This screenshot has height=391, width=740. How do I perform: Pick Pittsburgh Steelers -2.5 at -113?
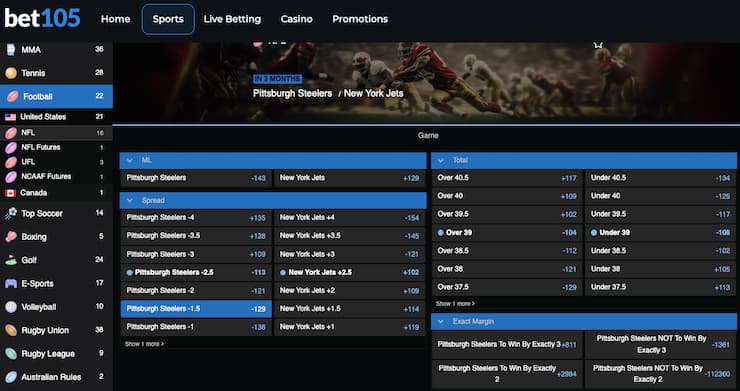click(x=196, y=272)
